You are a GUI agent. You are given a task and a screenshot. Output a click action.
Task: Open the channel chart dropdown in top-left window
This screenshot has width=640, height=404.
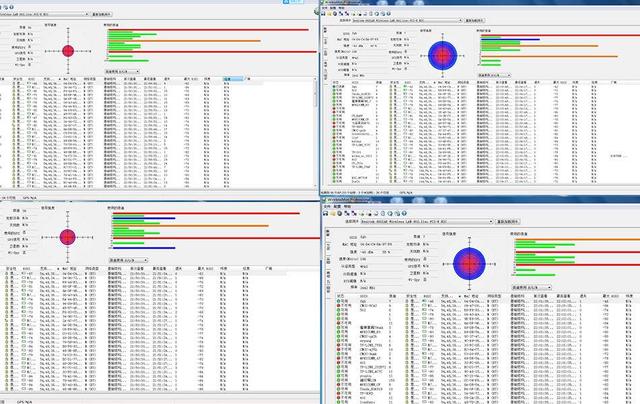(x=122, y=71)
